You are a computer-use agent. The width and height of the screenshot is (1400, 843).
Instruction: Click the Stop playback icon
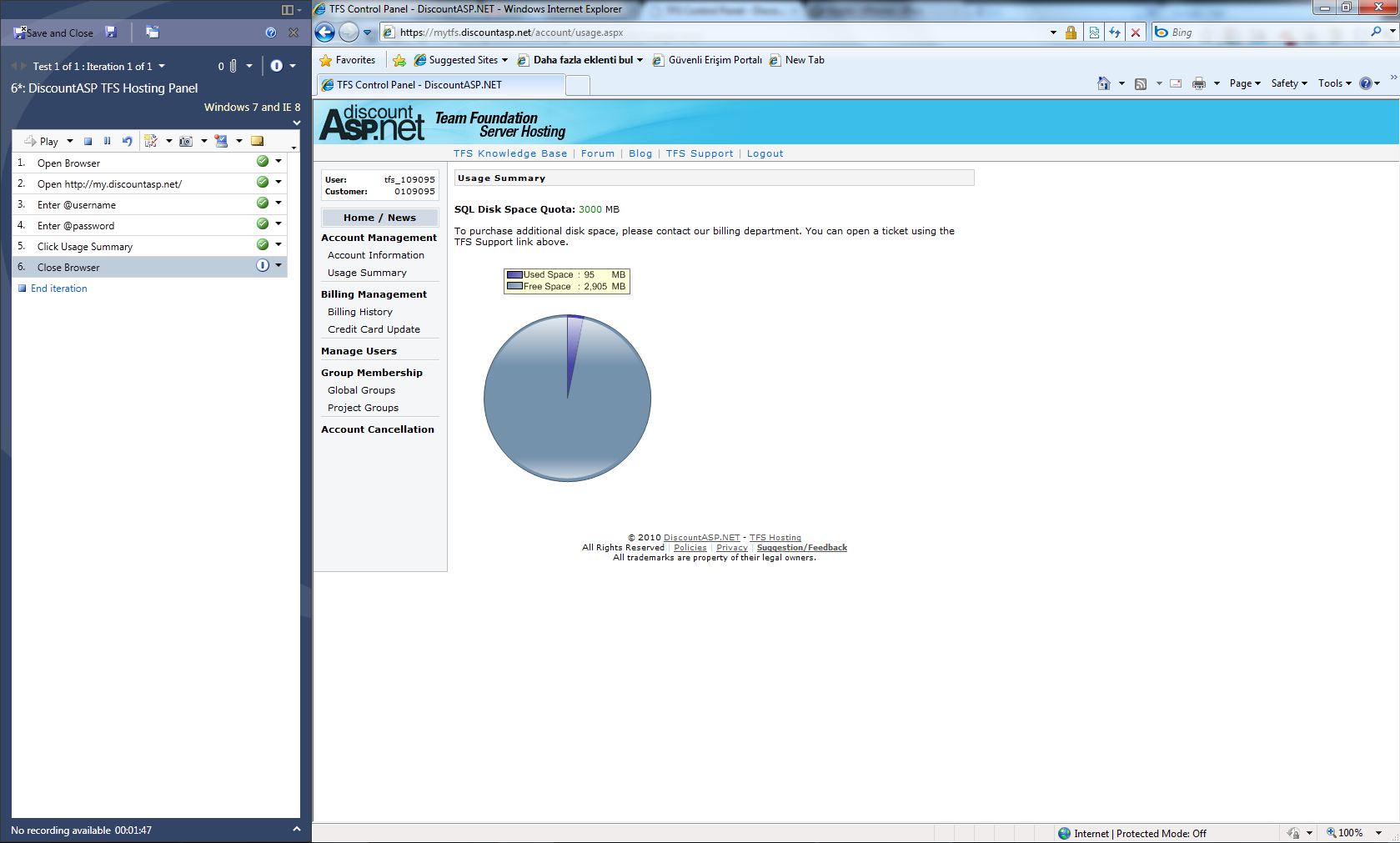point(88,141)
